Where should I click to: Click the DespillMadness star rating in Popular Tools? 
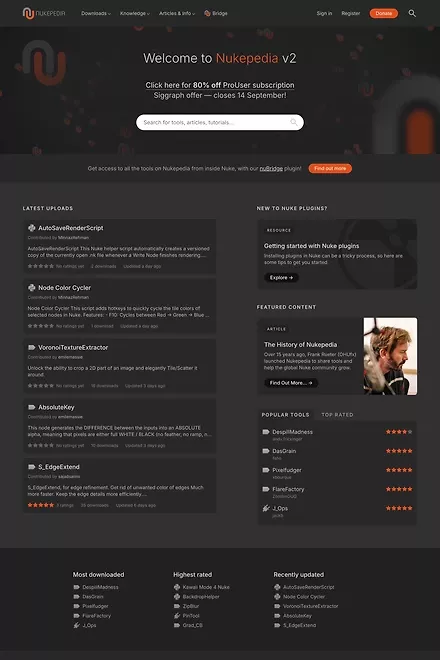point(399,432)
